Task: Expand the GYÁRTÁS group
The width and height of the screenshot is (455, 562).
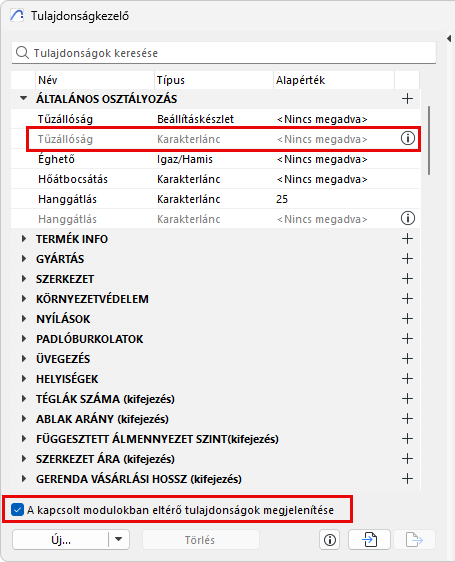Action: coord(24,259)
